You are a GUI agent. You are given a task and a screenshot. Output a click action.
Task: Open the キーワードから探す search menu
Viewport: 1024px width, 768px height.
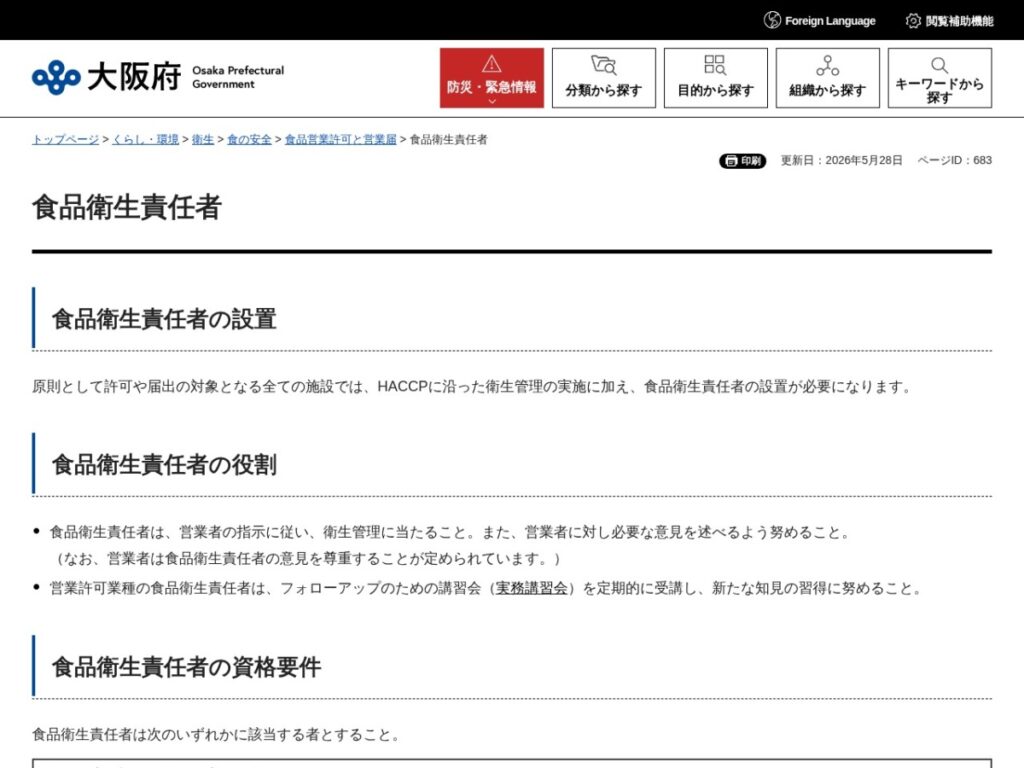940,78
